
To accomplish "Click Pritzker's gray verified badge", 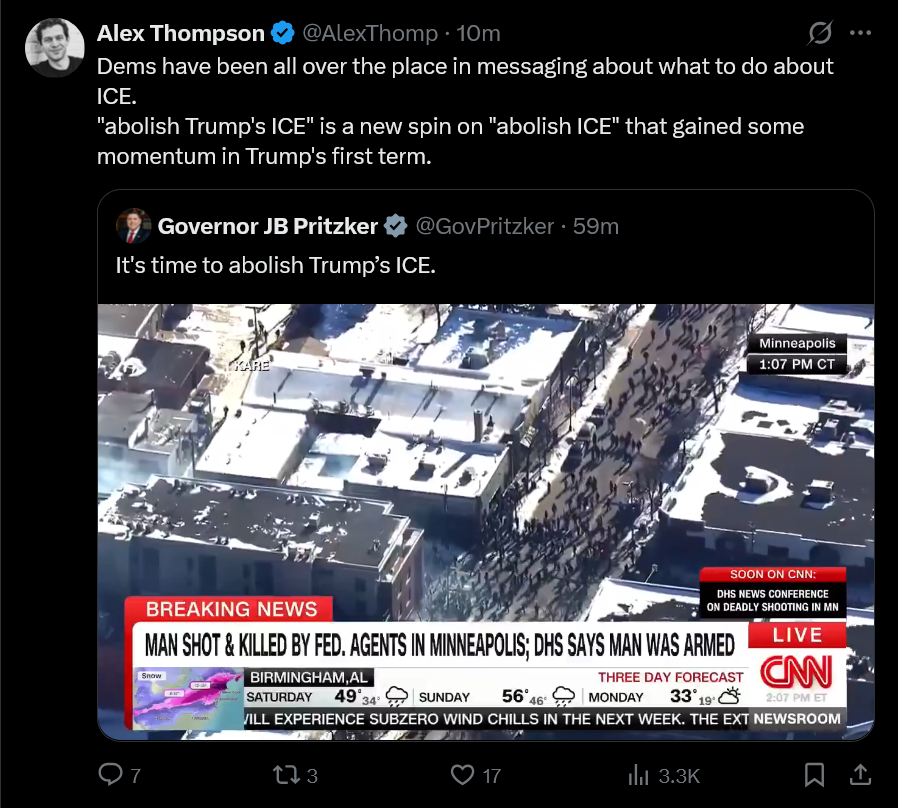I will coord(395,226).
